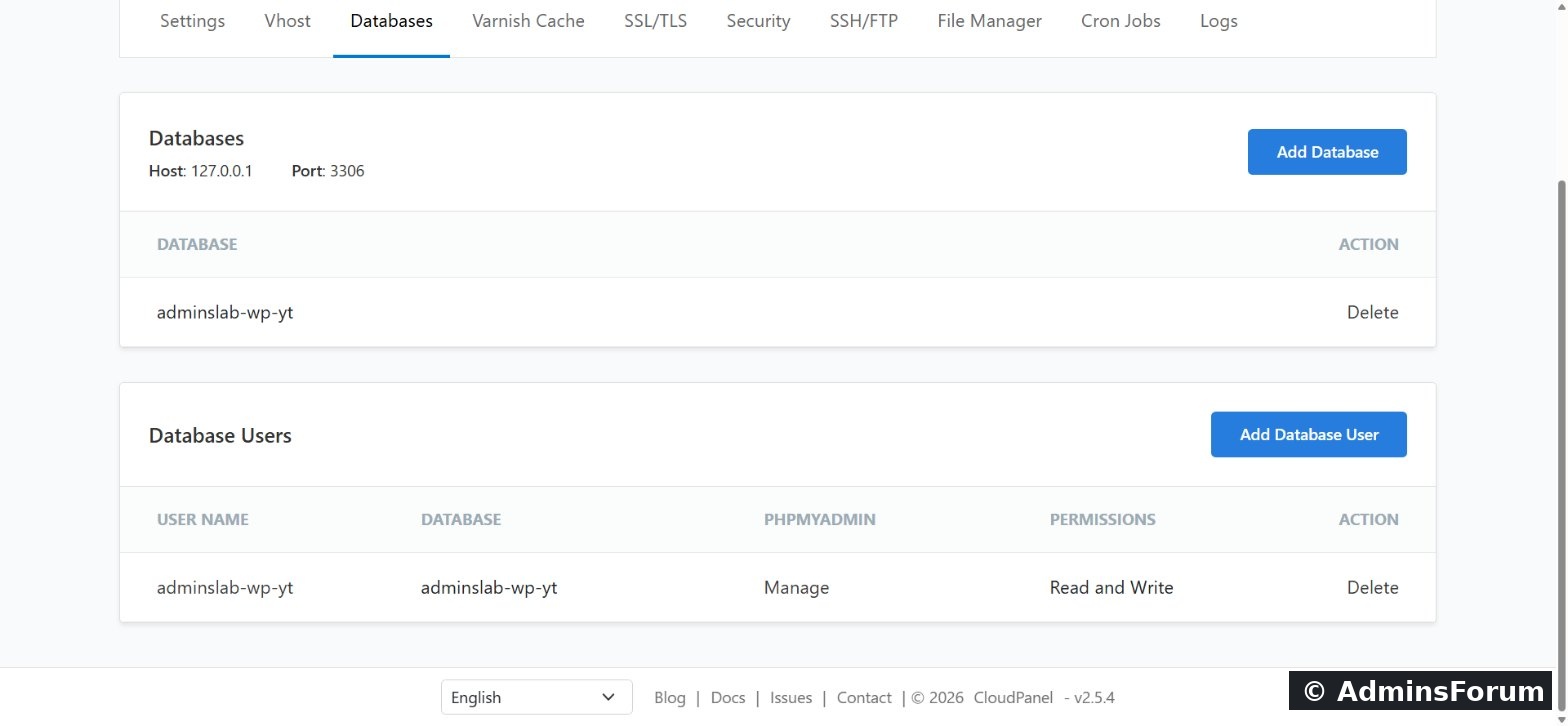1568x726 pixels.
Task: Switch to the SSH/FTP tab
Action: tap(864, 21)
